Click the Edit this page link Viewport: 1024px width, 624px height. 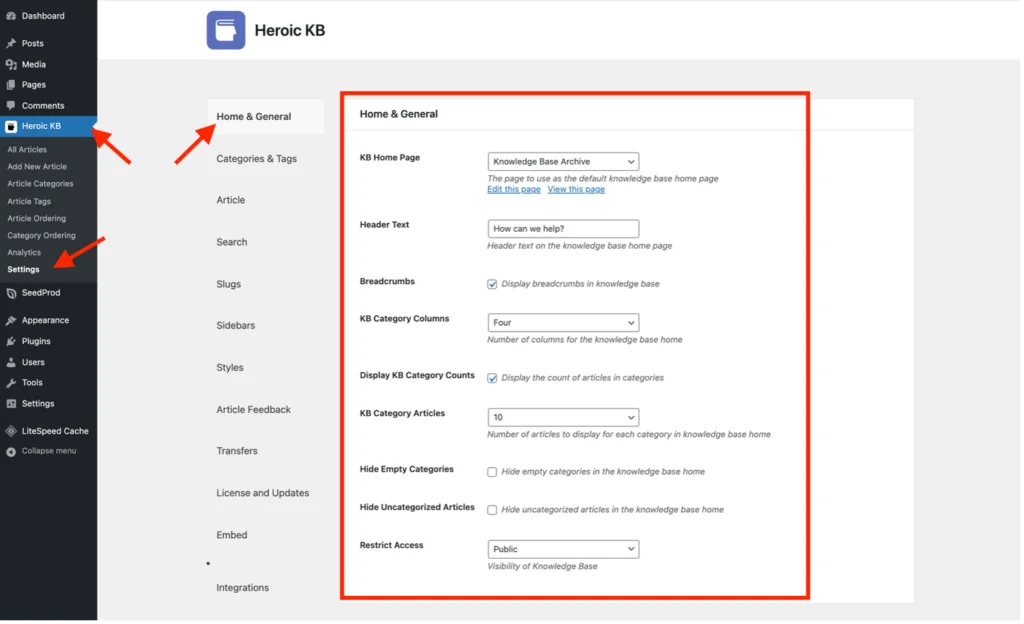pos(514,189)
